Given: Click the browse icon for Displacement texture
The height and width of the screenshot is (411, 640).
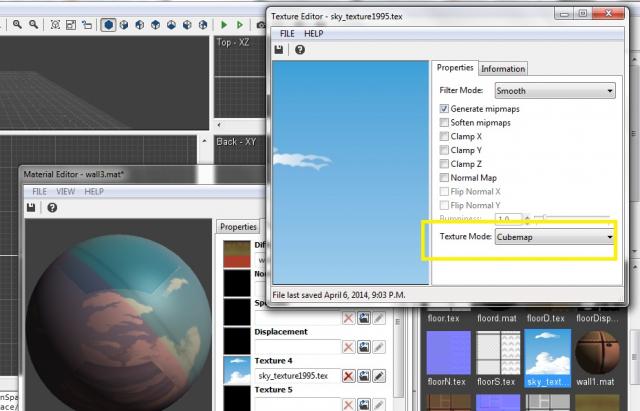Looking at the screenshot, I should [363, 346].
